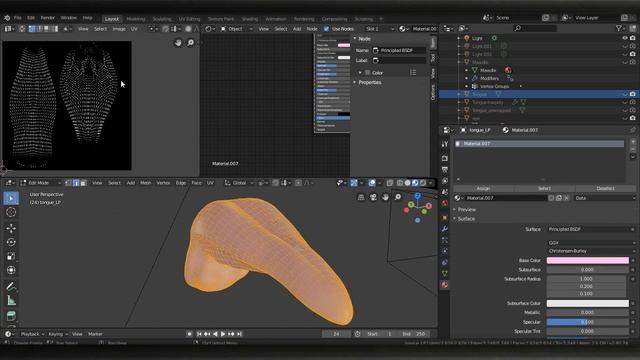
Task: Click the outliner filter funnel icon
Action: pos(619,28)
